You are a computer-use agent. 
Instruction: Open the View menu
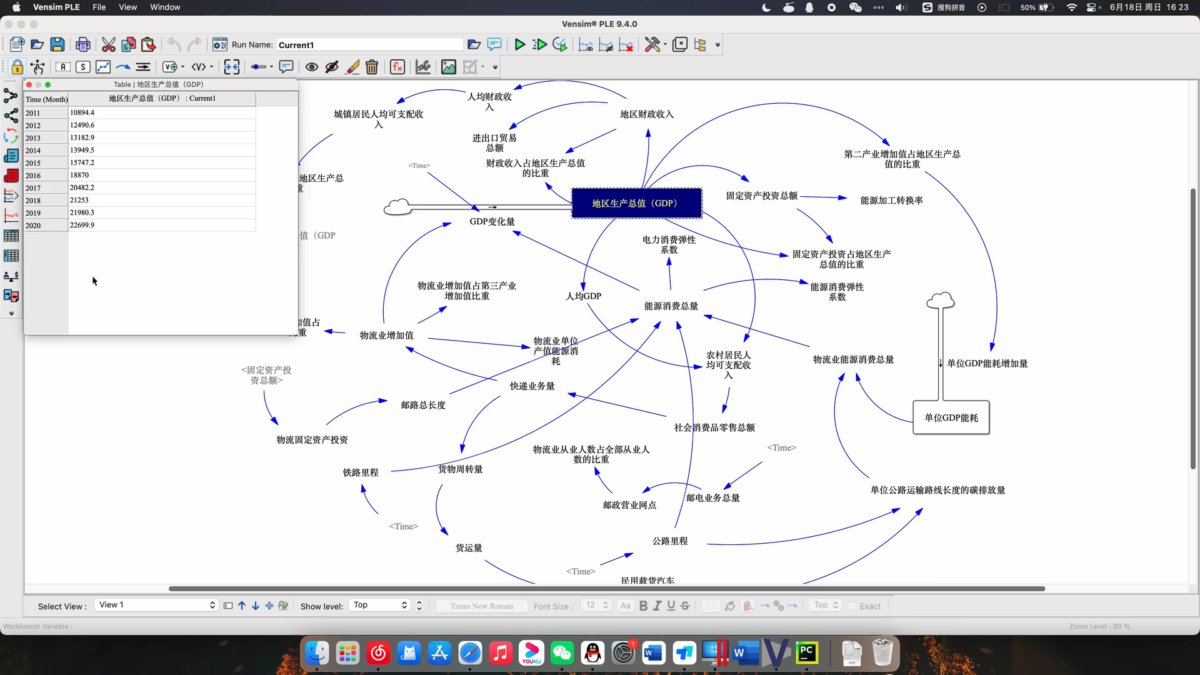128,7
